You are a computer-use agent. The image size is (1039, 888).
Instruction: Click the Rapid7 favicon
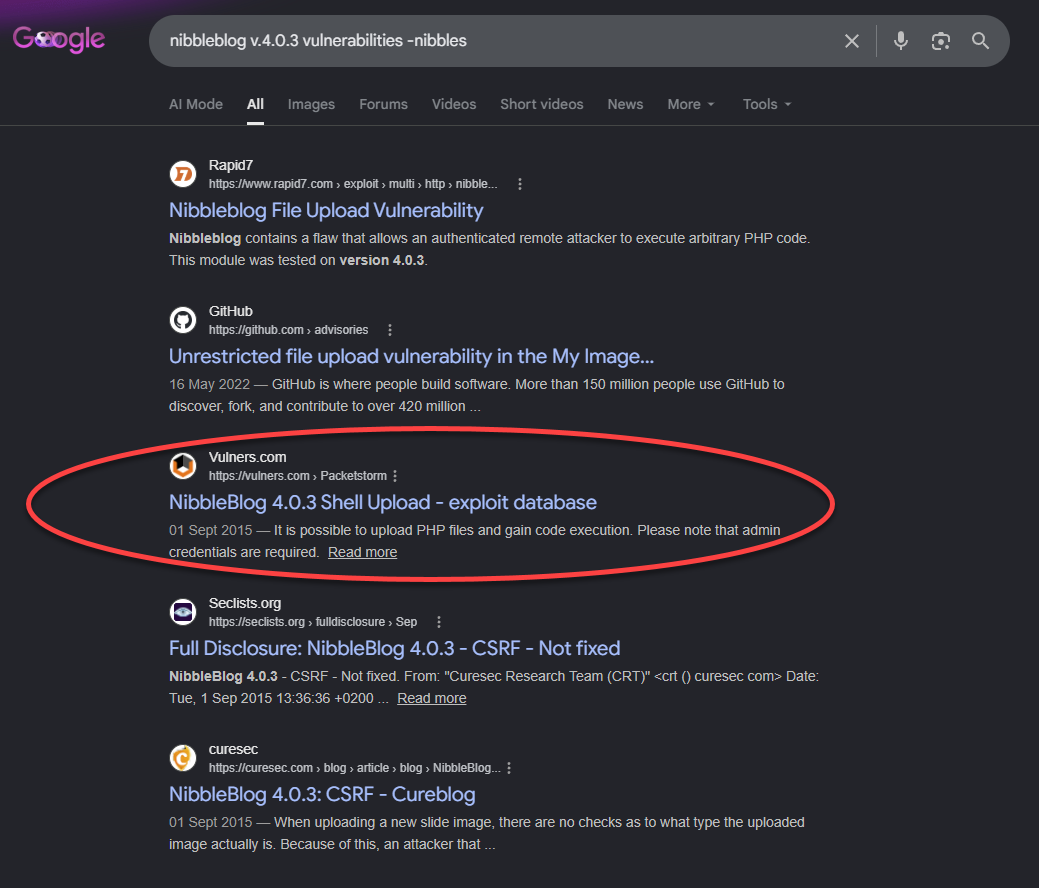(183, 174)
